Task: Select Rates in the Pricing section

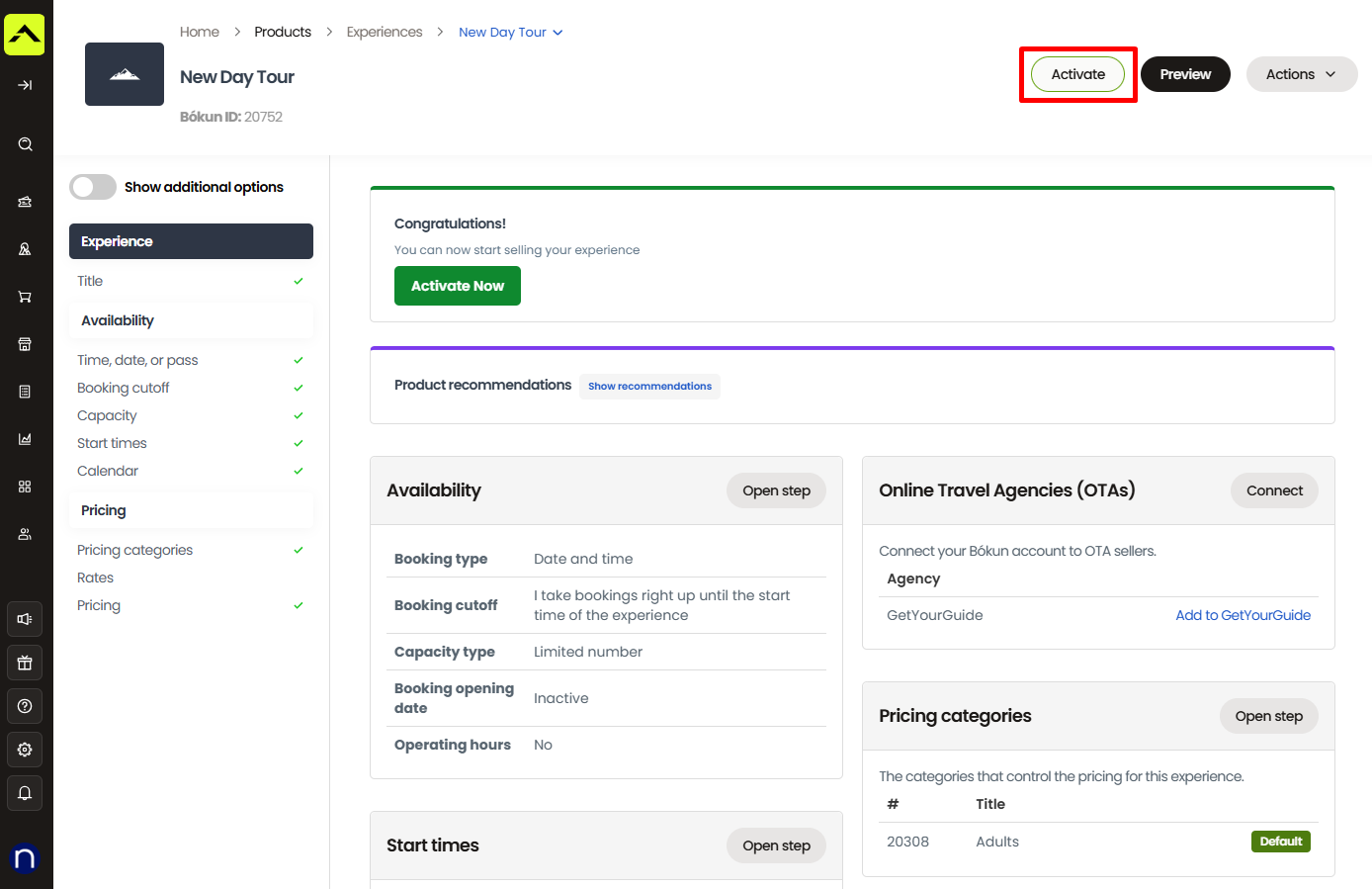Action: [96, 578]
